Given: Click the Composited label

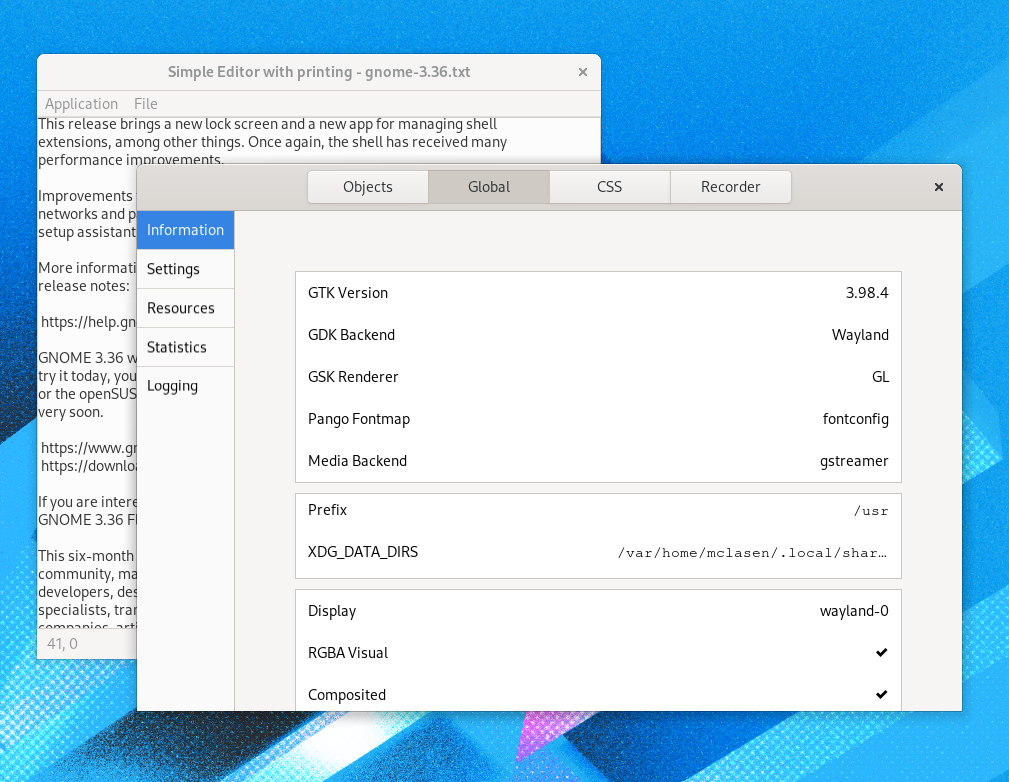Looking at the screenshot, I should (x=347, y=695).
